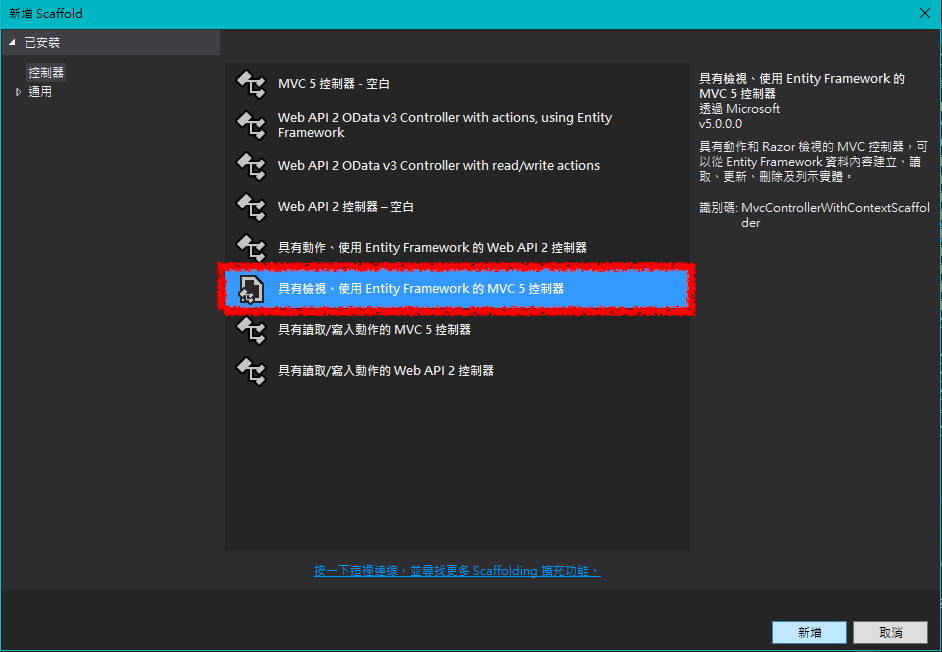The image size is (942, 652).
Task: Click the icon beside MVC 5 控制器 - 空白
Action: coord(250,85)
